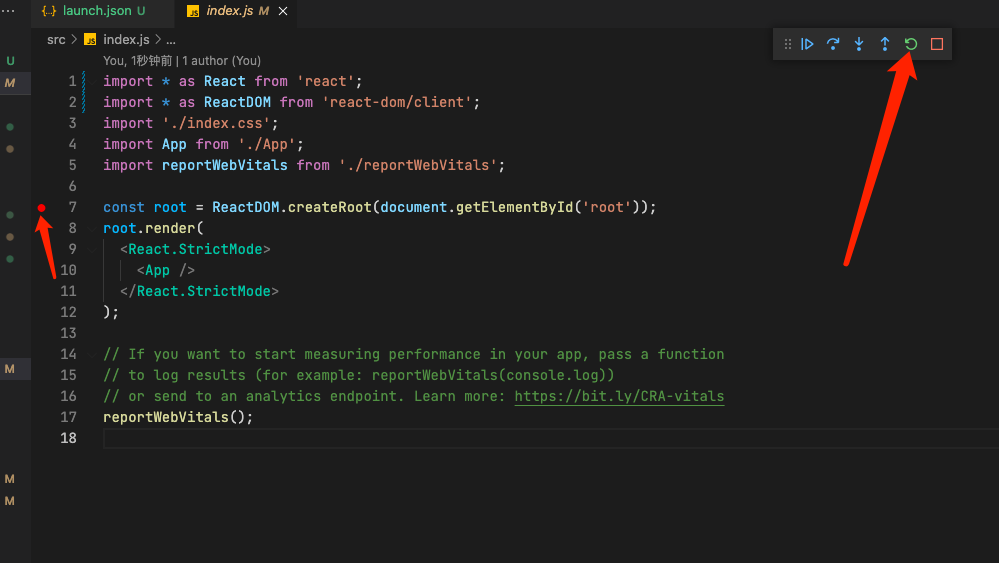Click the Step Into debug icon

pos(859,44)
